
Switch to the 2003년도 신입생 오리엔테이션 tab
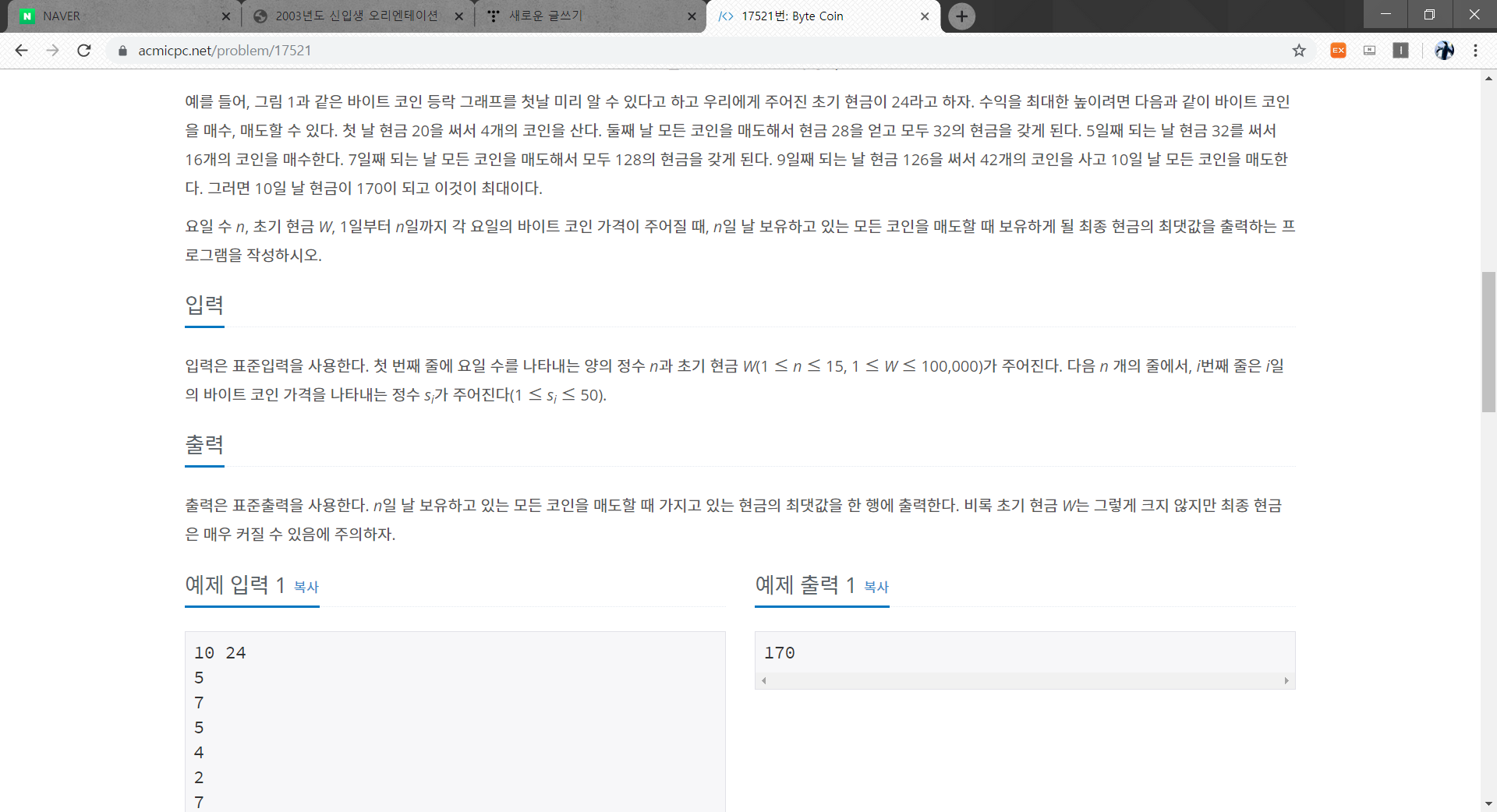[x=356, y=16]
